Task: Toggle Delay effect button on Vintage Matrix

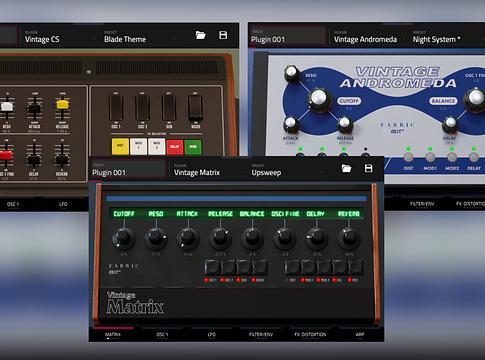Action: point(340,267)
